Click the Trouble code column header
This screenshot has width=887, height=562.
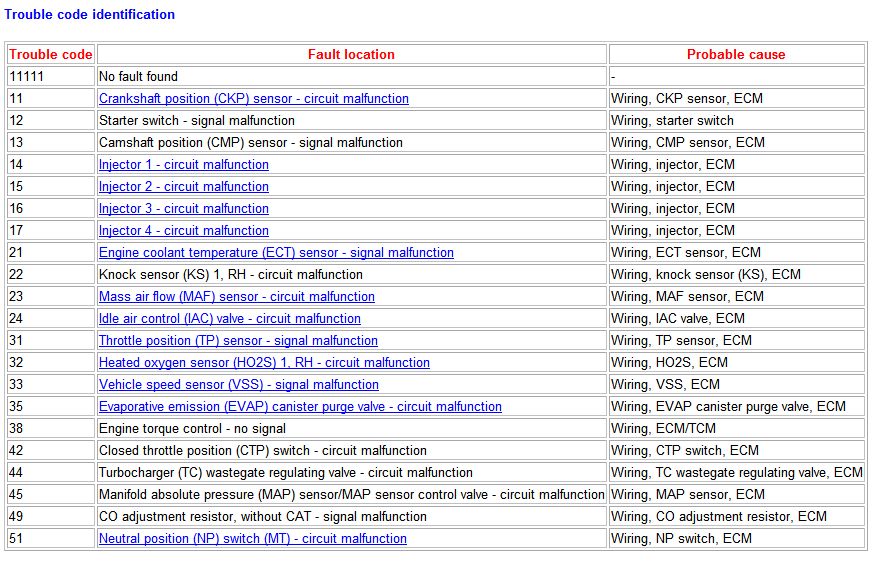pyautogui.click(x=51, y=55)
